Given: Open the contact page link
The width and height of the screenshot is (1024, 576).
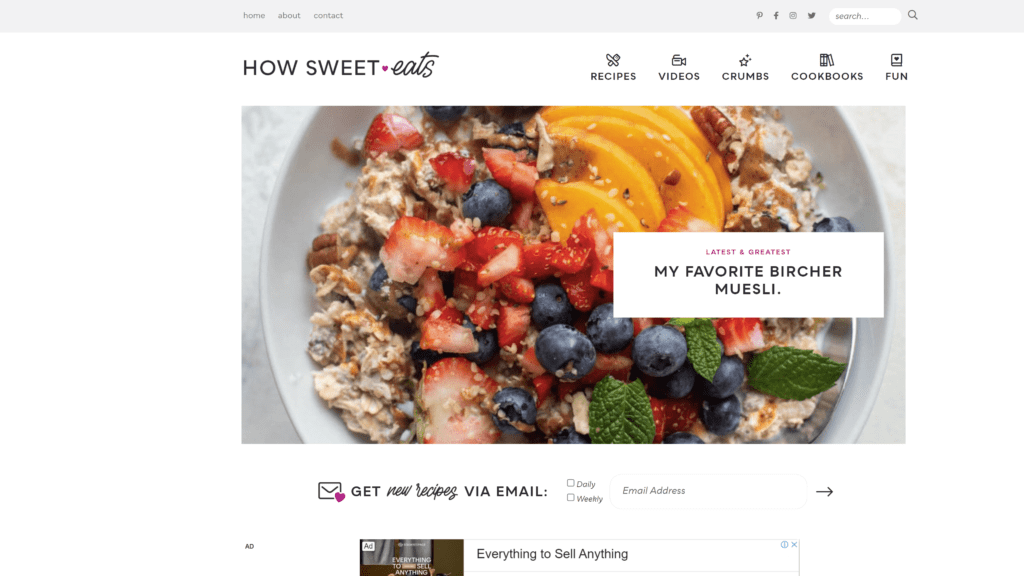Looking at the screenshot, I should pyautogui.click(x=328, y=16).
